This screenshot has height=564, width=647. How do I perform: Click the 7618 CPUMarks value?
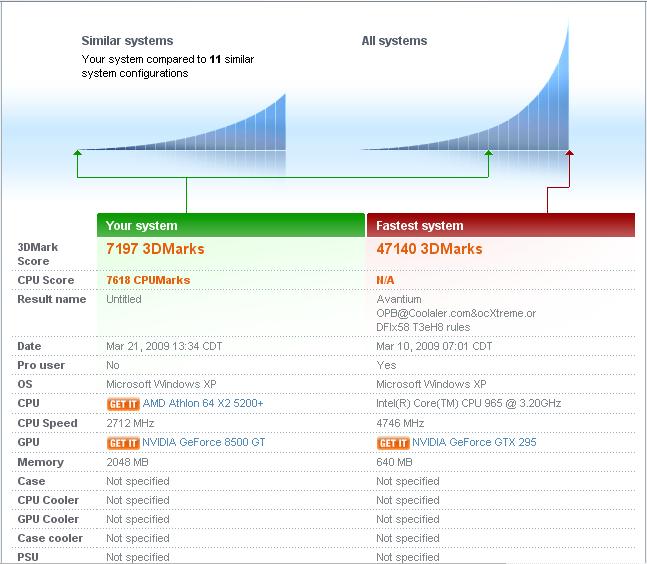148,280
